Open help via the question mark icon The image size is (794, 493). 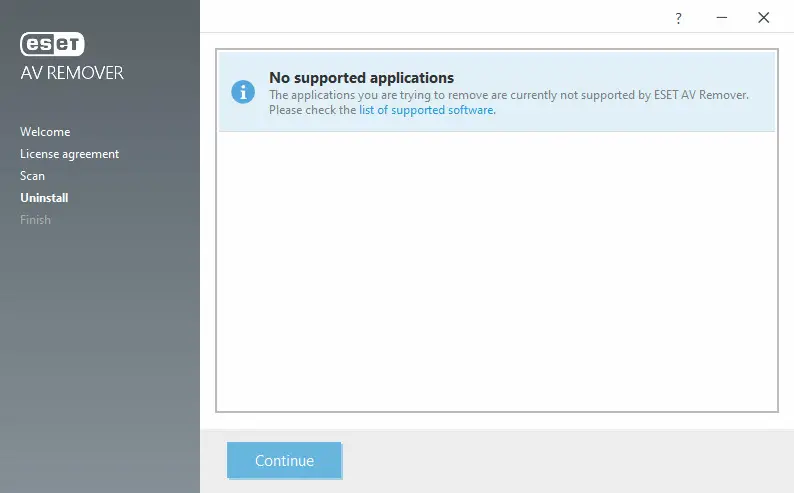point(678,18)
